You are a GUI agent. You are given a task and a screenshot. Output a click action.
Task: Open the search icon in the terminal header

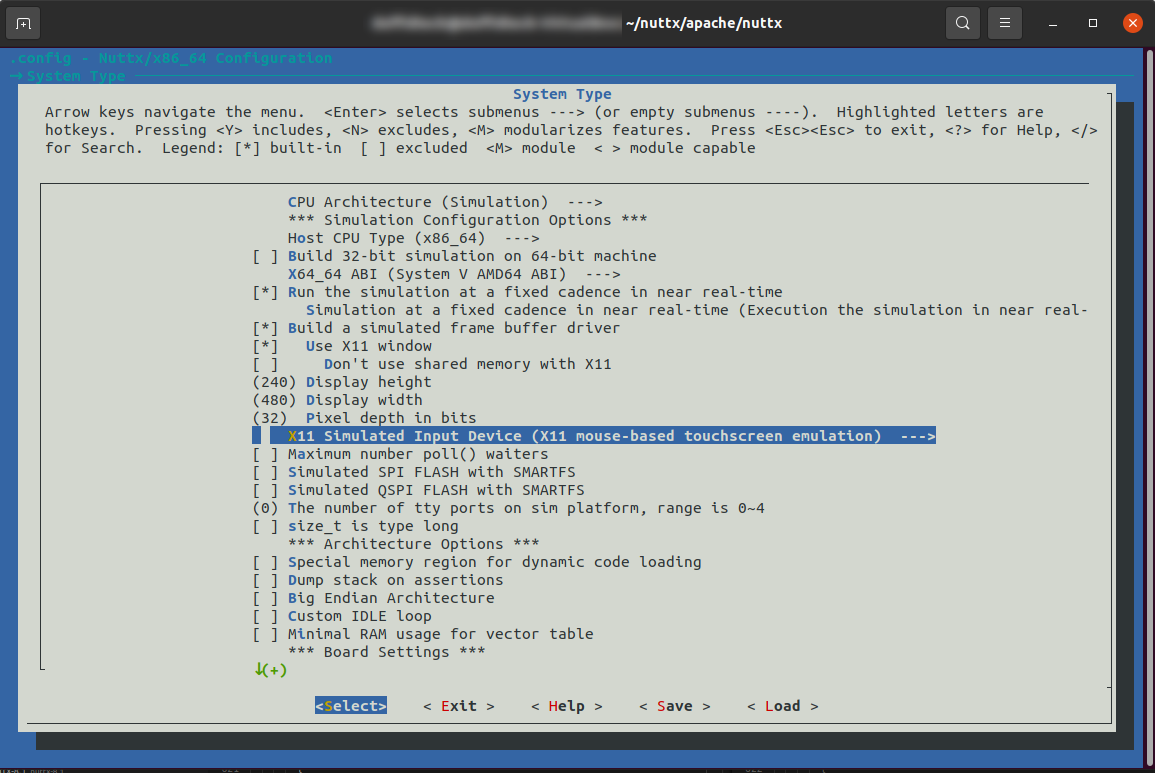click(x=962, y=22)
